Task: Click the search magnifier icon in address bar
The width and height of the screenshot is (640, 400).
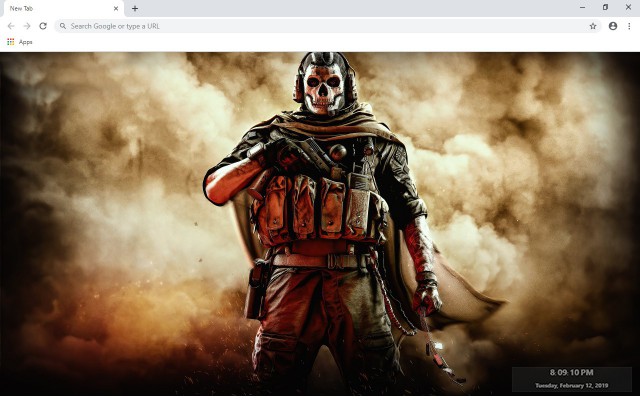Action: point(63,26)
